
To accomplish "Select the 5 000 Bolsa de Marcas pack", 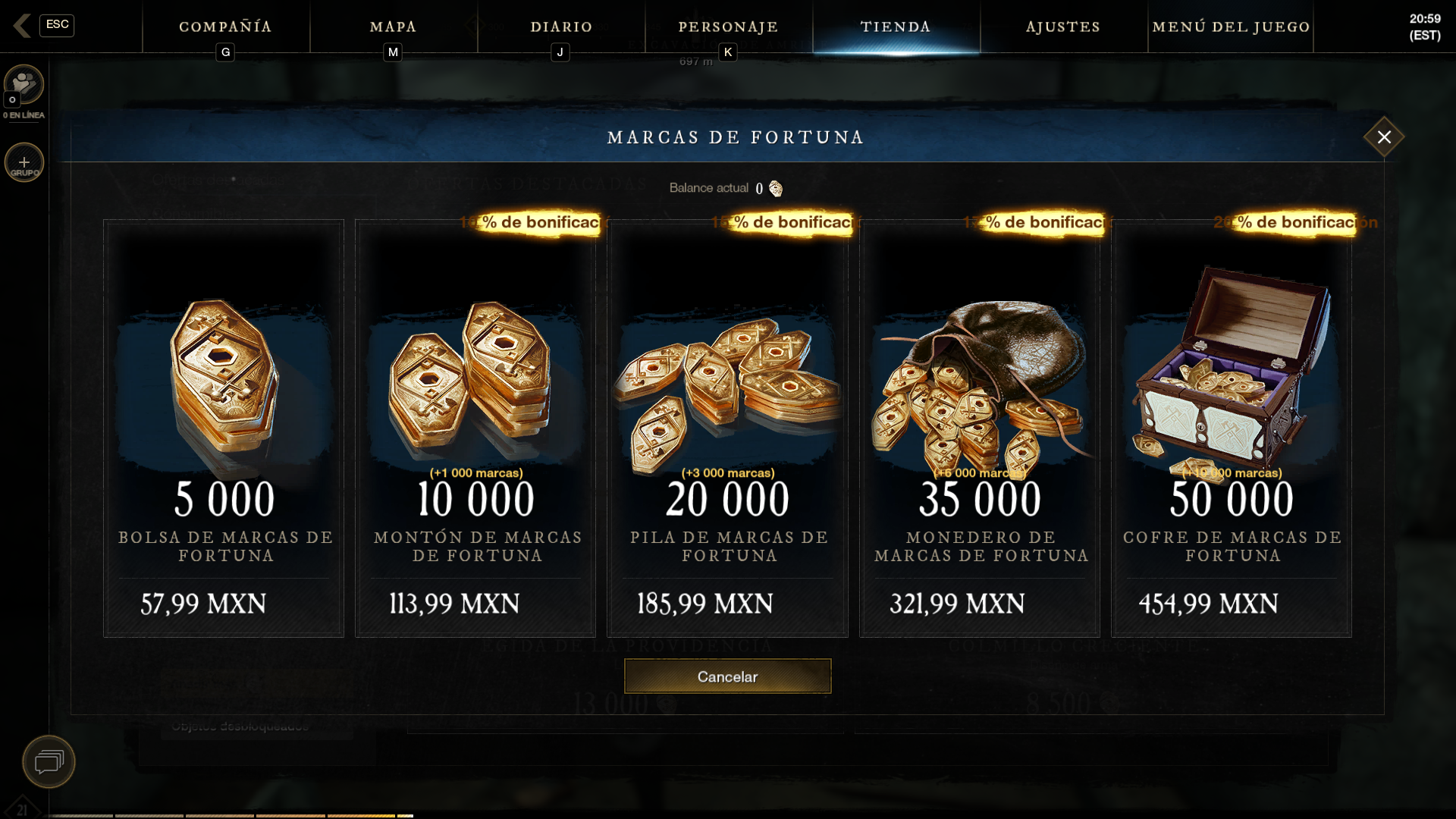I will pos(224,428).
